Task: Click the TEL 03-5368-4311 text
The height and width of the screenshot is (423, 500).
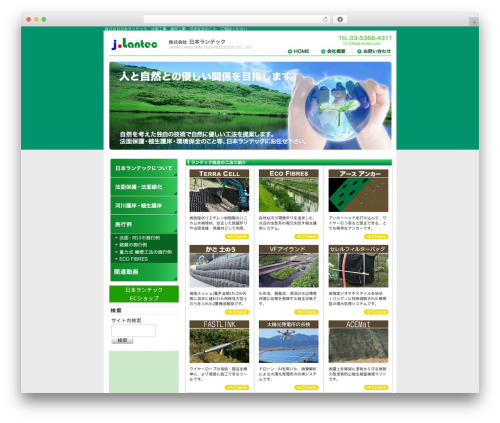Action: tap(365, 38)
